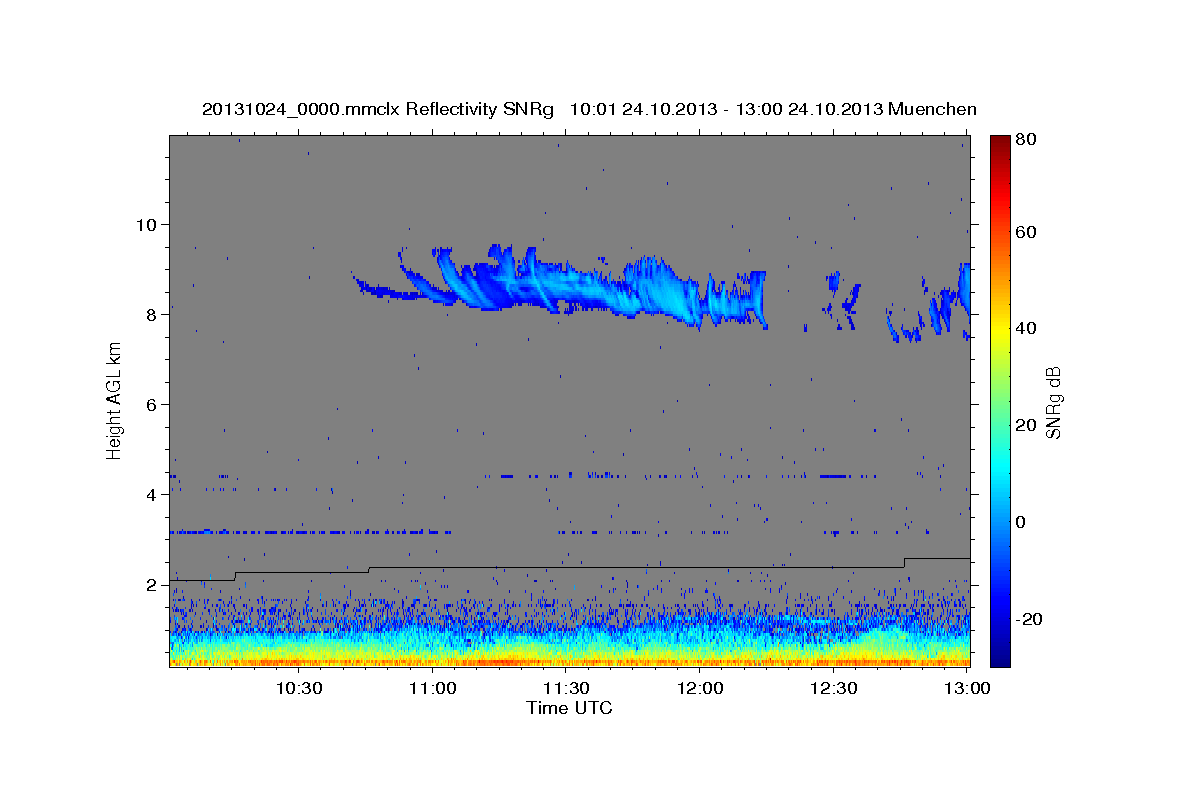Click the 11:00 time tick label
Screen dimensions: 1200x800
pyautogui.click(x=433, y=689)
